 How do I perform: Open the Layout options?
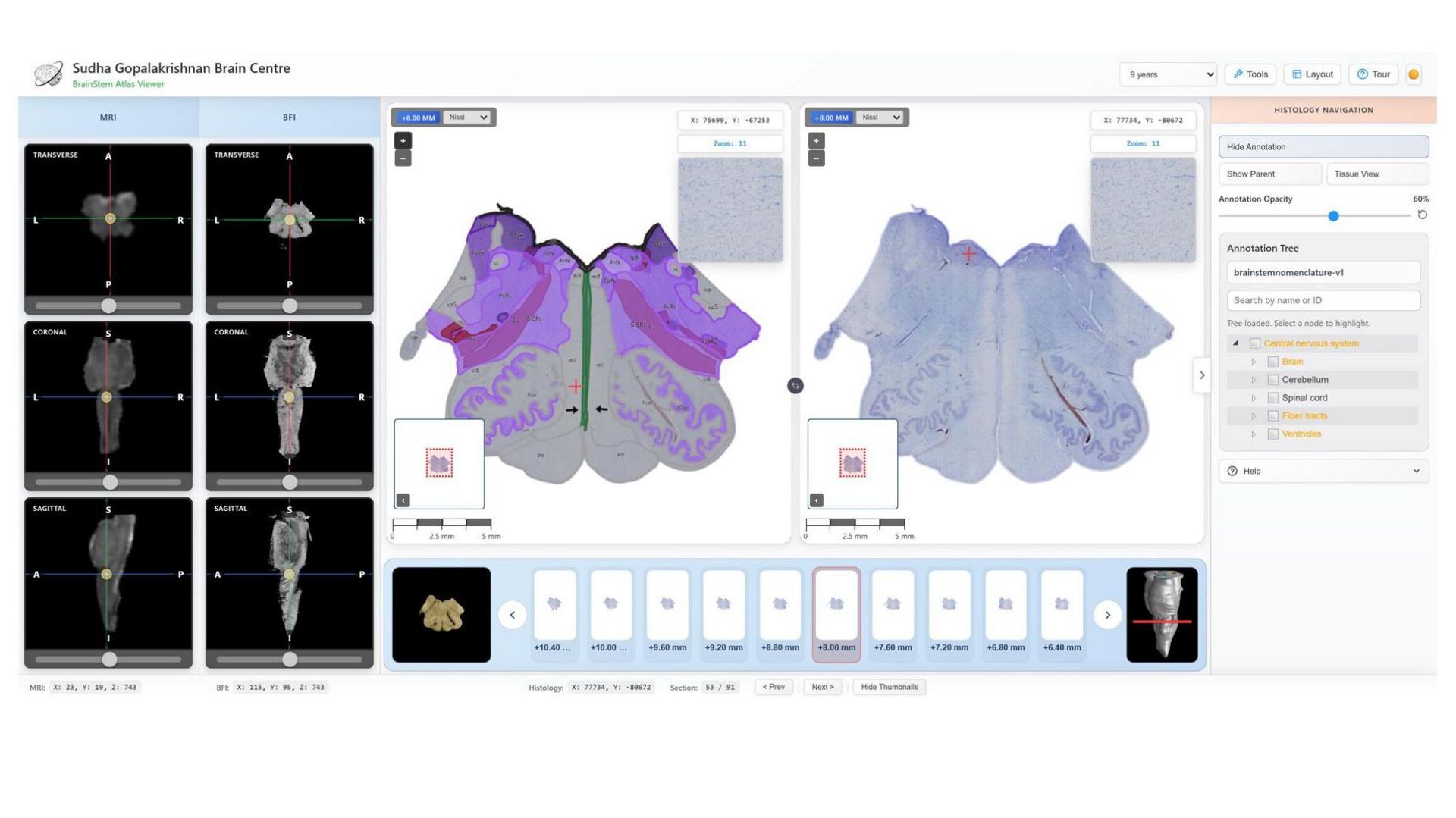coord(1313,74)
